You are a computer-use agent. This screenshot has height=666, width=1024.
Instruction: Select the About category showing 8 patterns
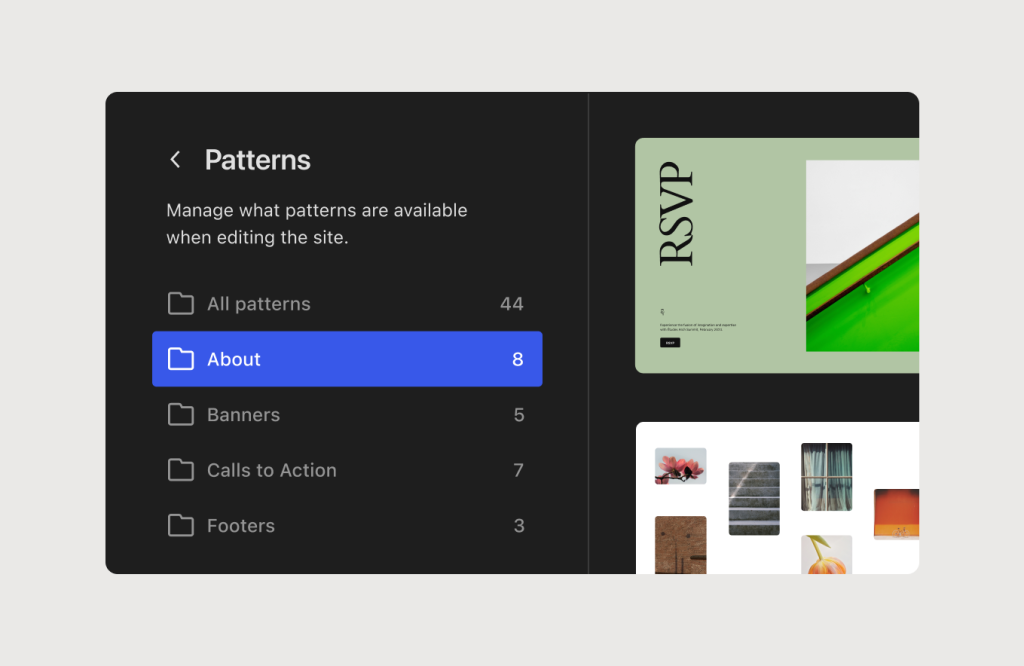click(x=347, y=359)
